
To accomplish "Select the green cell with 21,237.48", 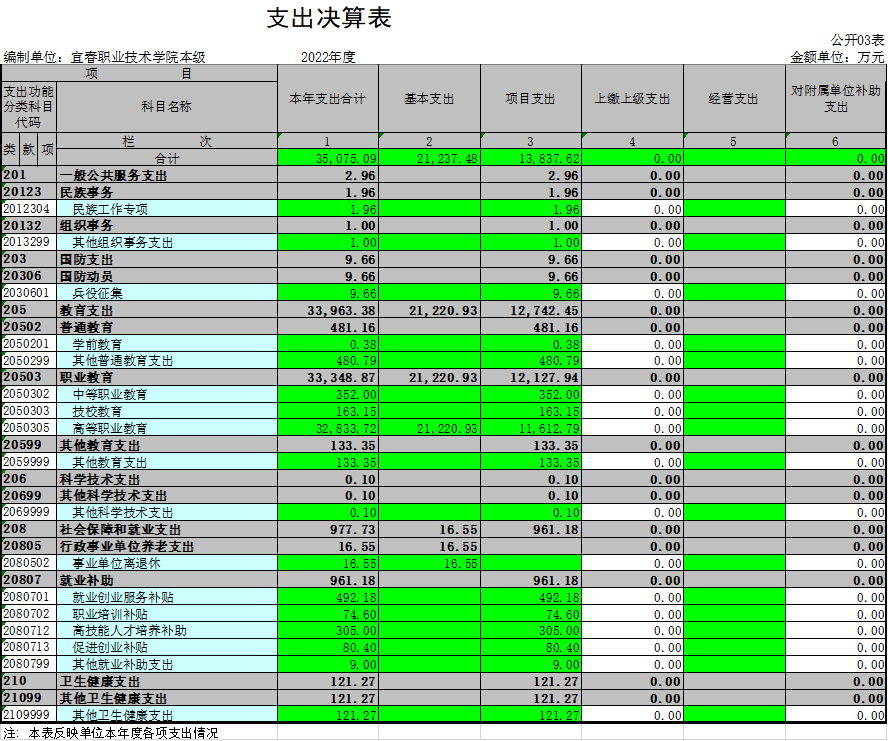I will click(x=429, y=158).
